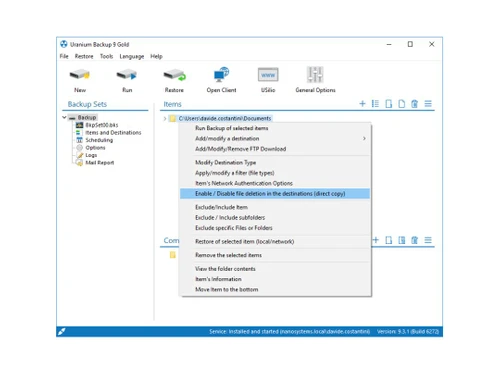
Task: Select Items and Destinations in the tree
Action: click(113, 132)
